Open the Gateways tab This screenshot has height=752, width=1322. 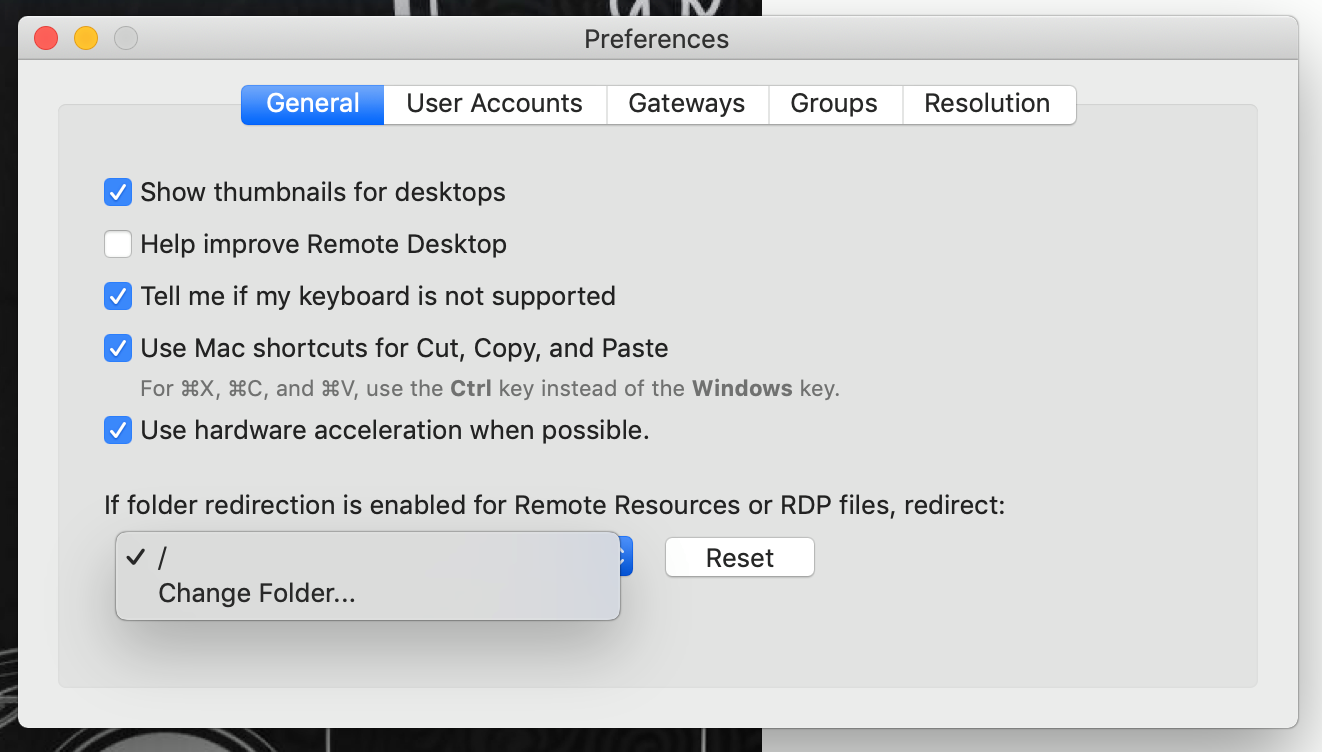point(686,104)
